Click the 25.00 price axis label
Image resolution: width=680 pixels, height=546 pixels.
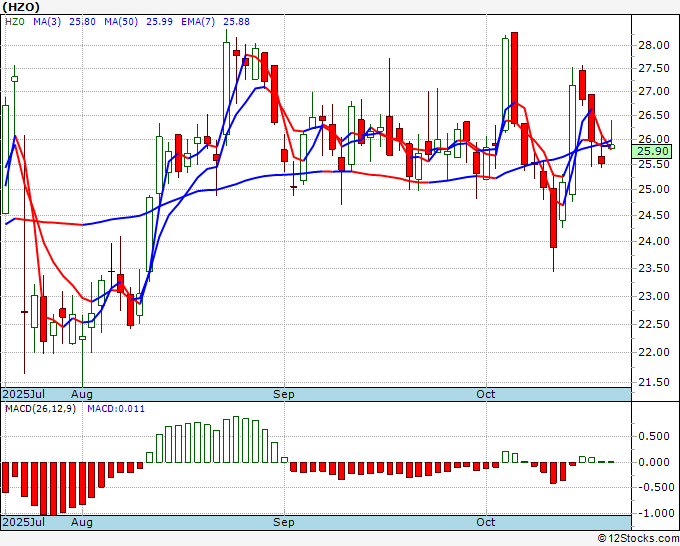point(654,190)
